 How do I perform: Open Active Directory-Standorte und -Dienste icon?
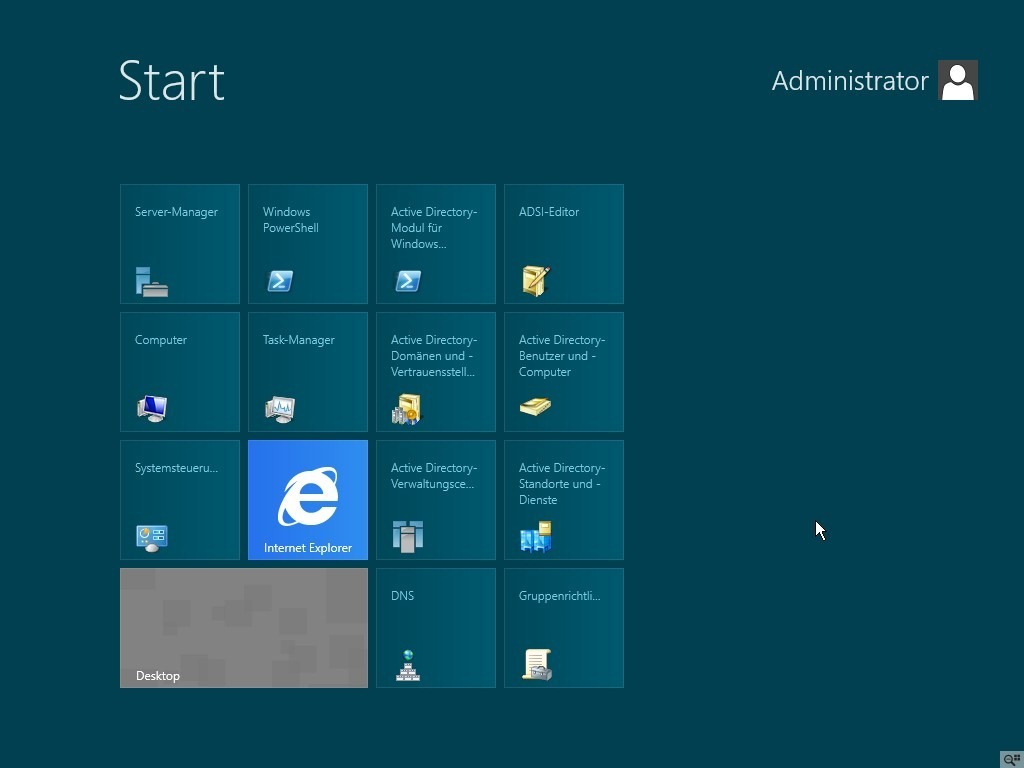[x=536, y=537]
